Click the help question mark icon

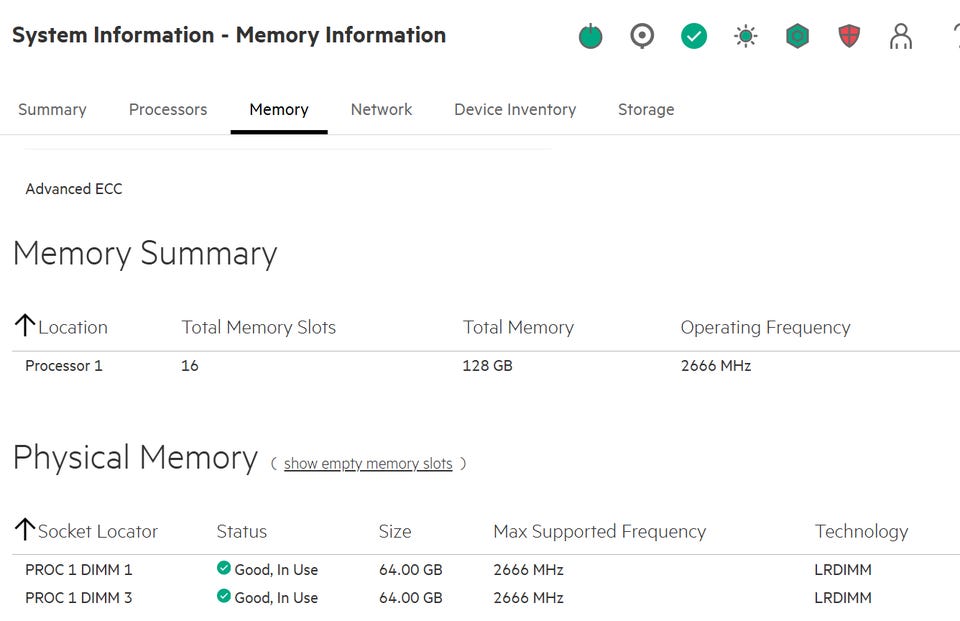click(x=953, y=37)
